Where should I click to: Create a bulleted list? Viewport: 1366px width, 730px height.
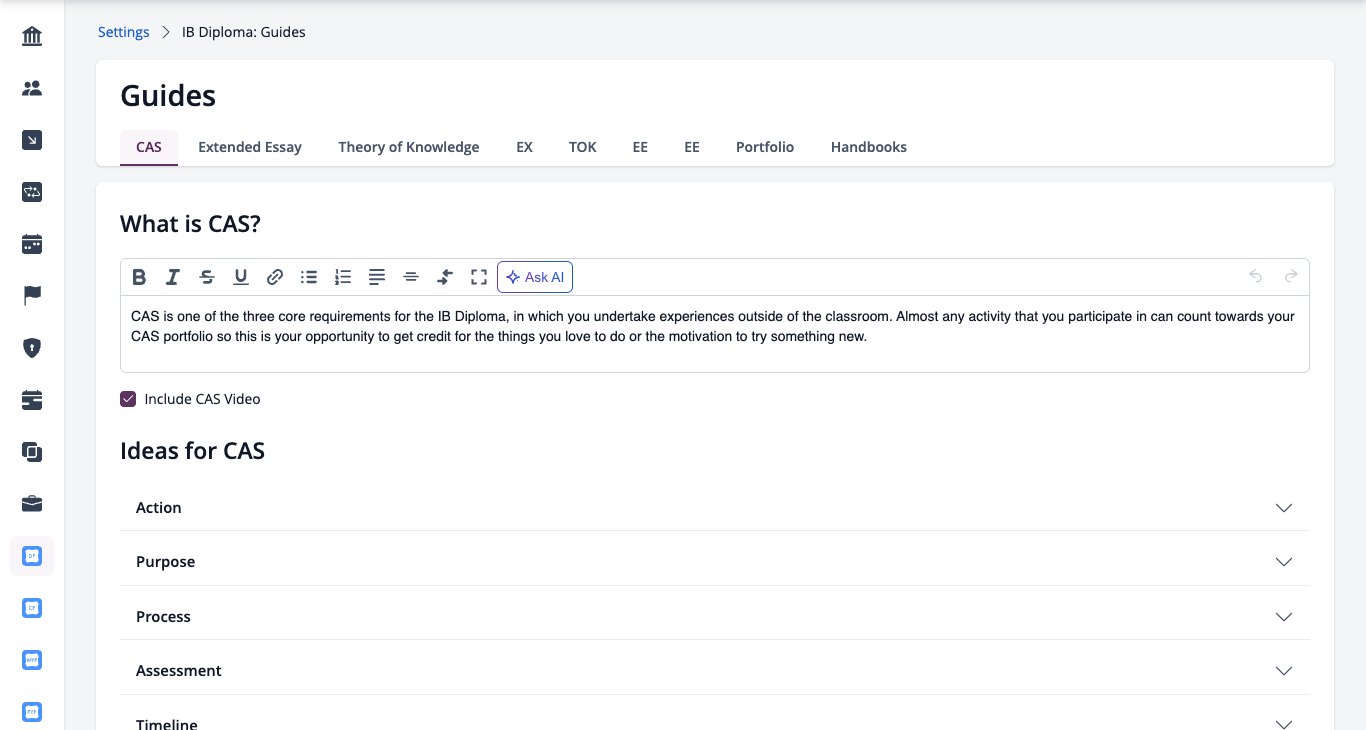point(309,277)
